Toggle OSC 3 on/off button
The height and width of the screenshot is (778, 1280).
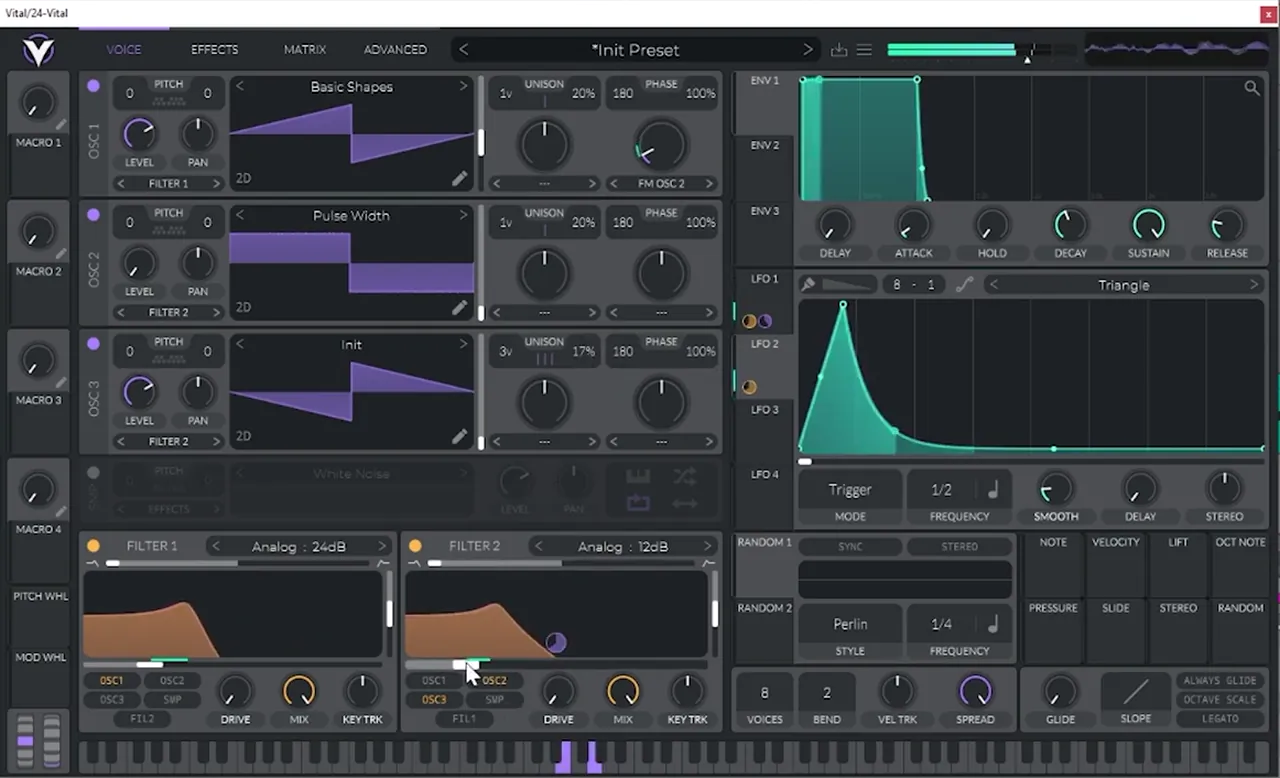point(93,344)
